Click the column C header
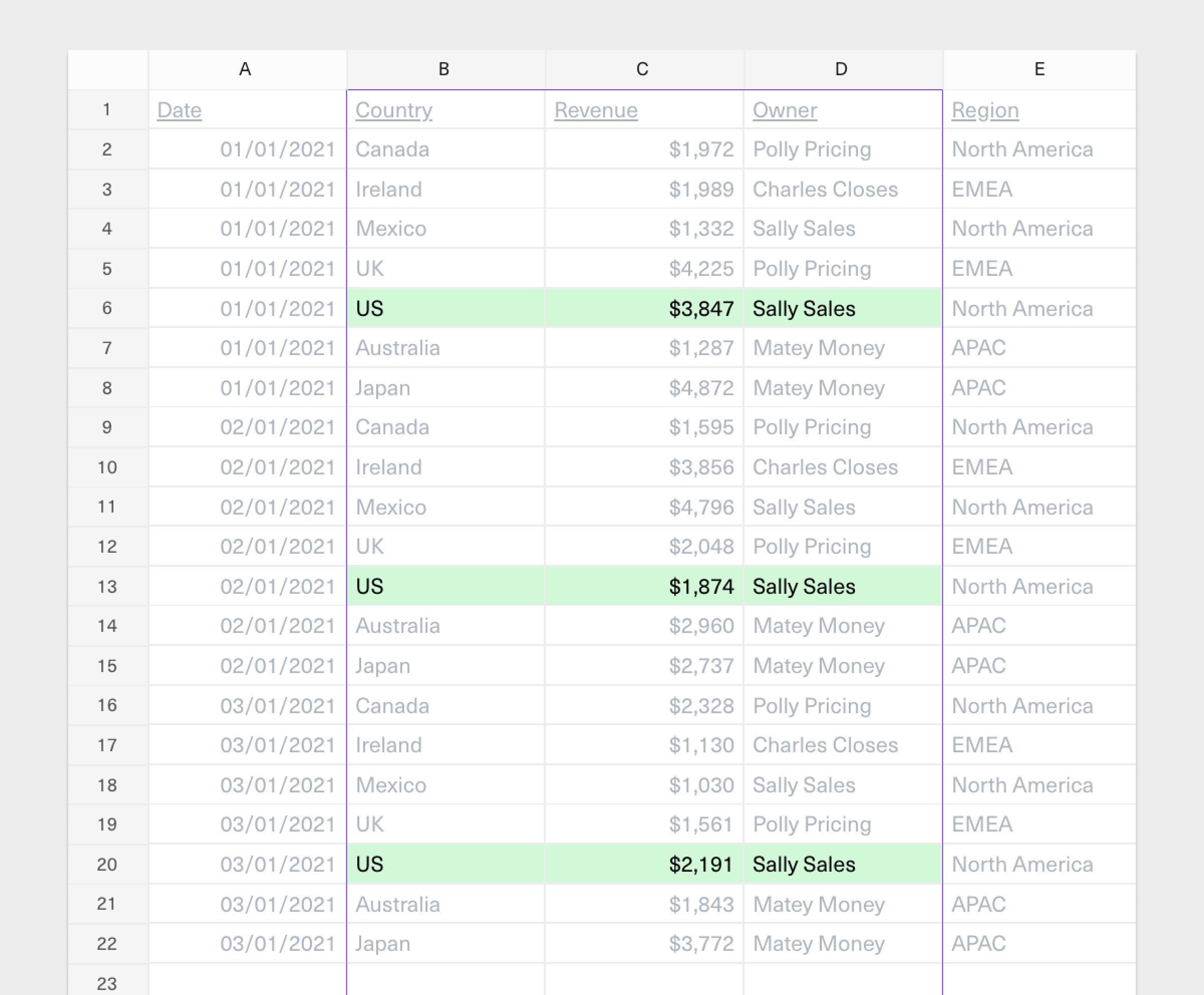The image size is (1204, 995). (x=643, y=69)
